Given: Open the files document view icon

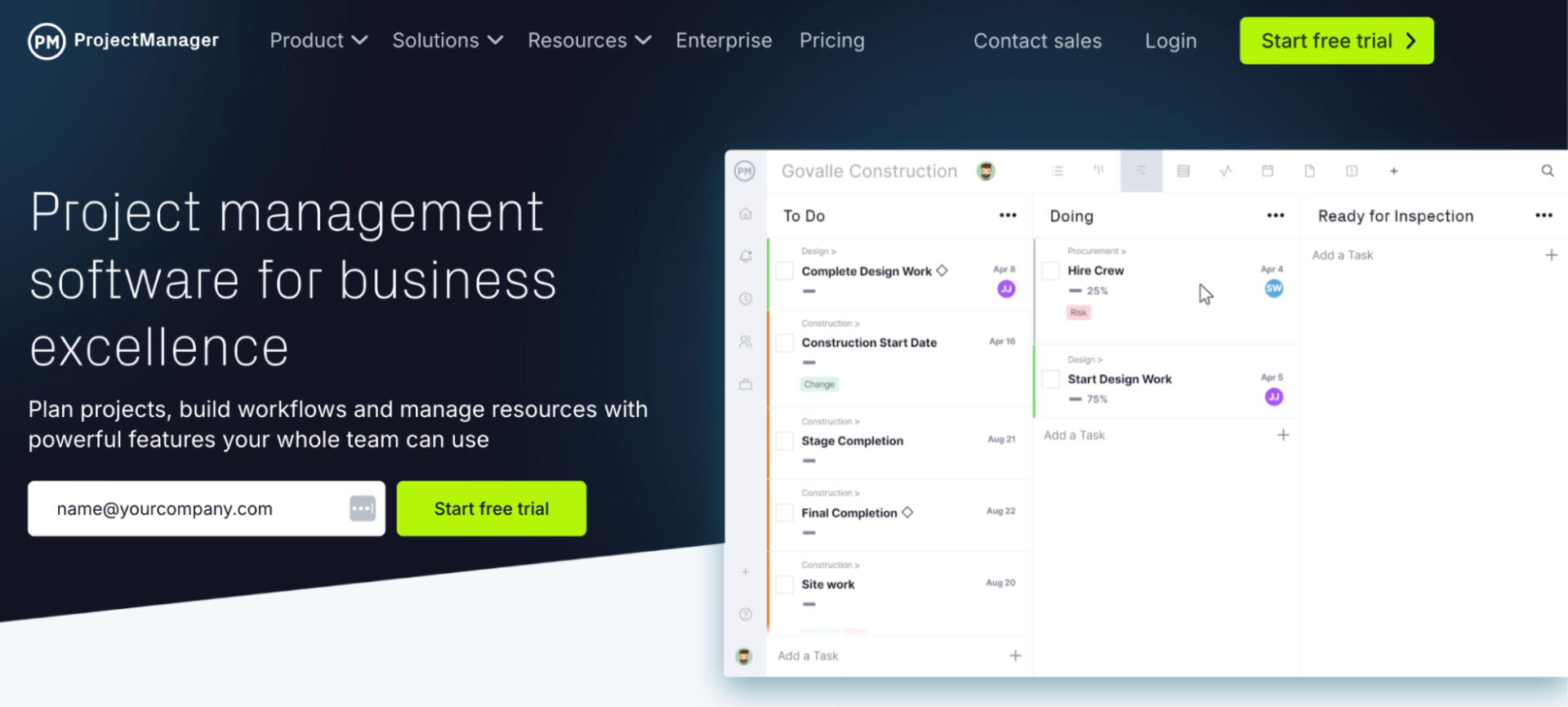Looking at the screenshot, I should tap(1310, 171).
